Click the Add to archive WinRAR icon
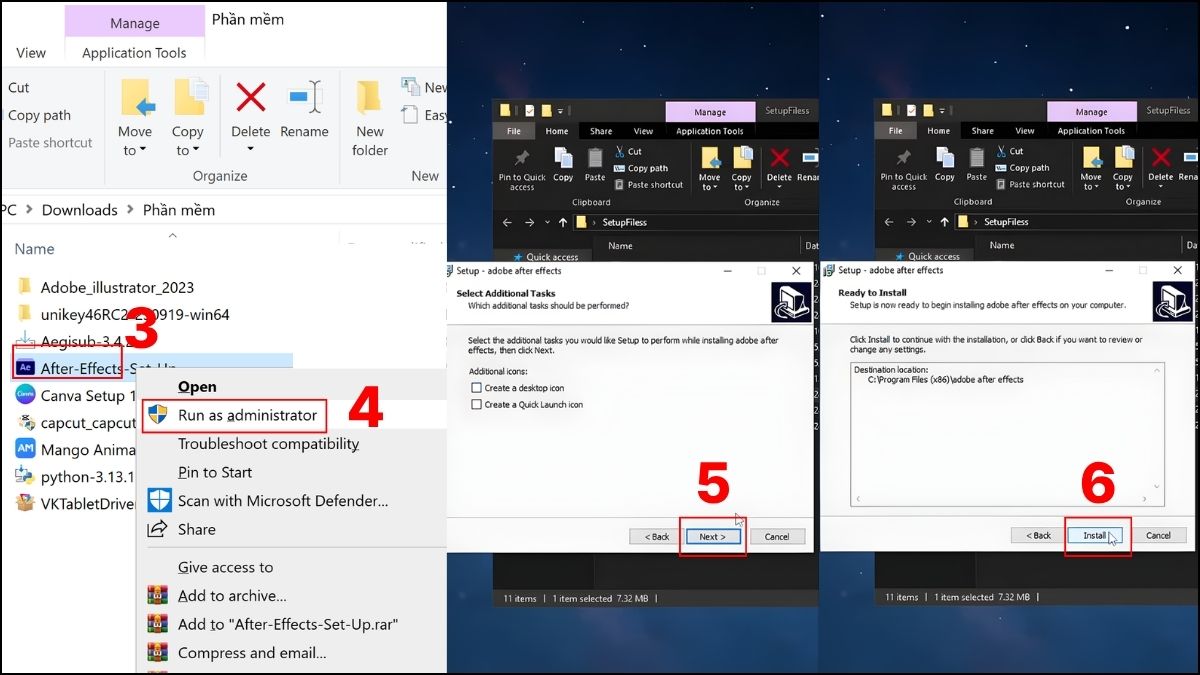Image resolution: width=1200 pixels, height=675 pixels. pos(157,595)
